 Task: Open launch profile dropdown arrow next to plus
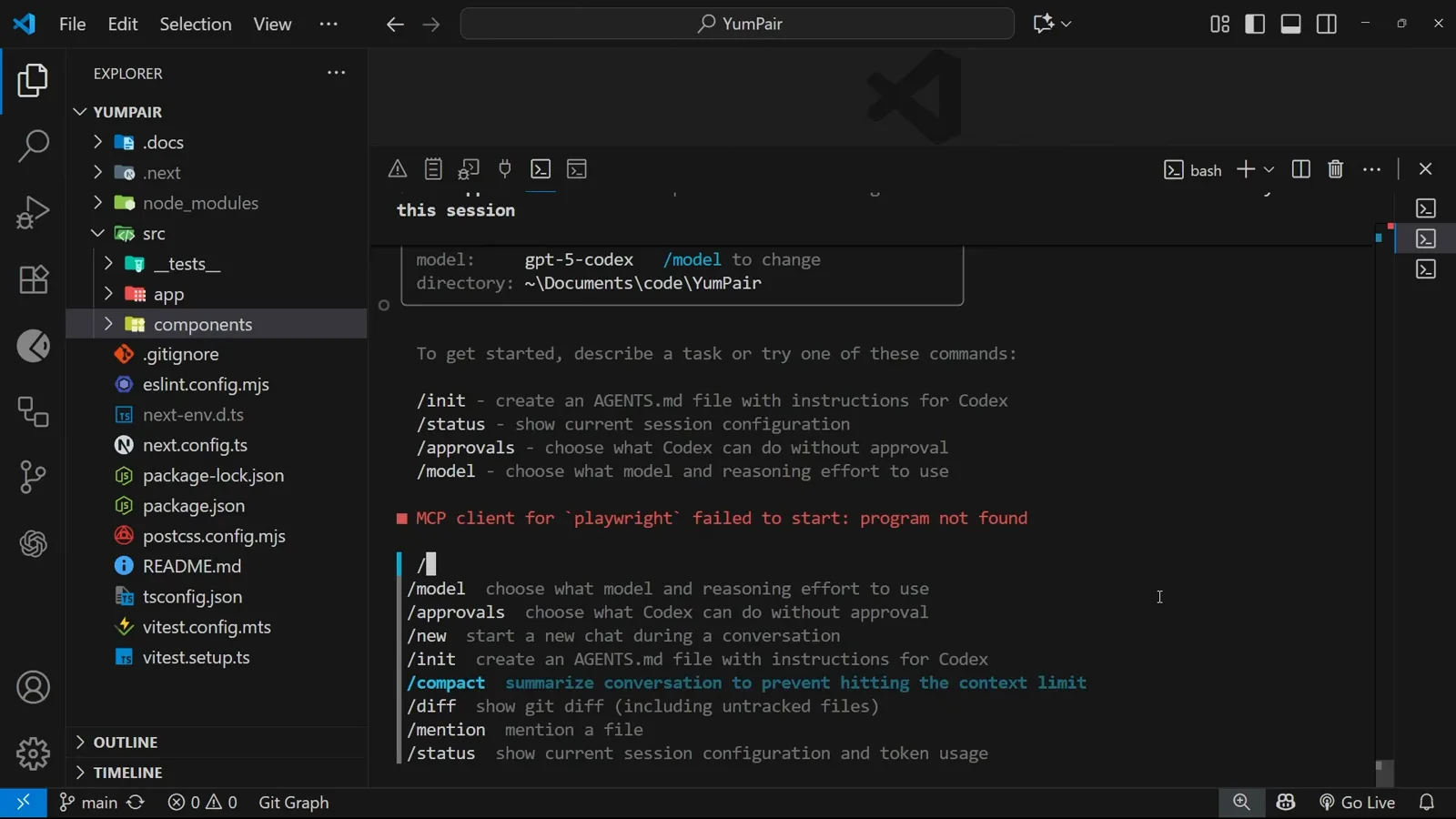[x=1269, y=170]
